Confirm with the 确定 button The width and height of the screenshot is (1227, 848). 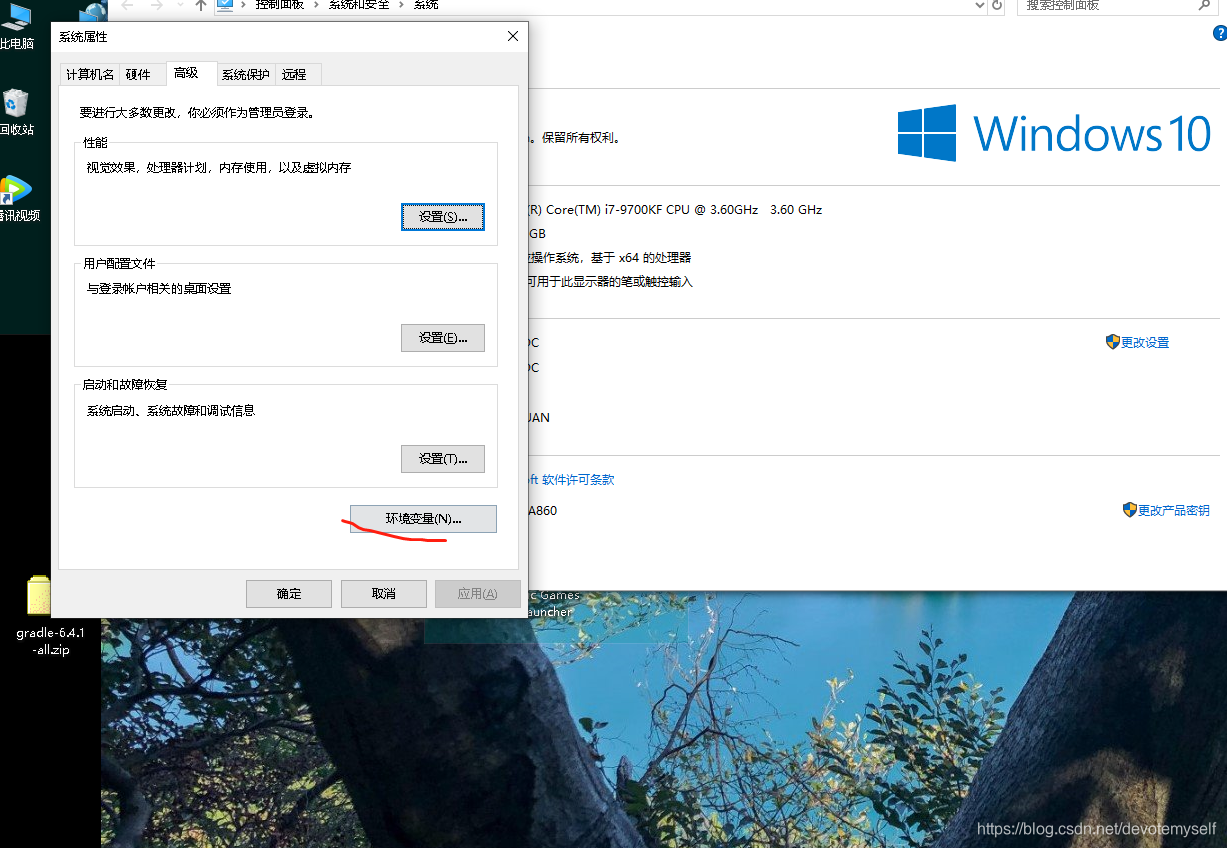[x=289, y=594]
